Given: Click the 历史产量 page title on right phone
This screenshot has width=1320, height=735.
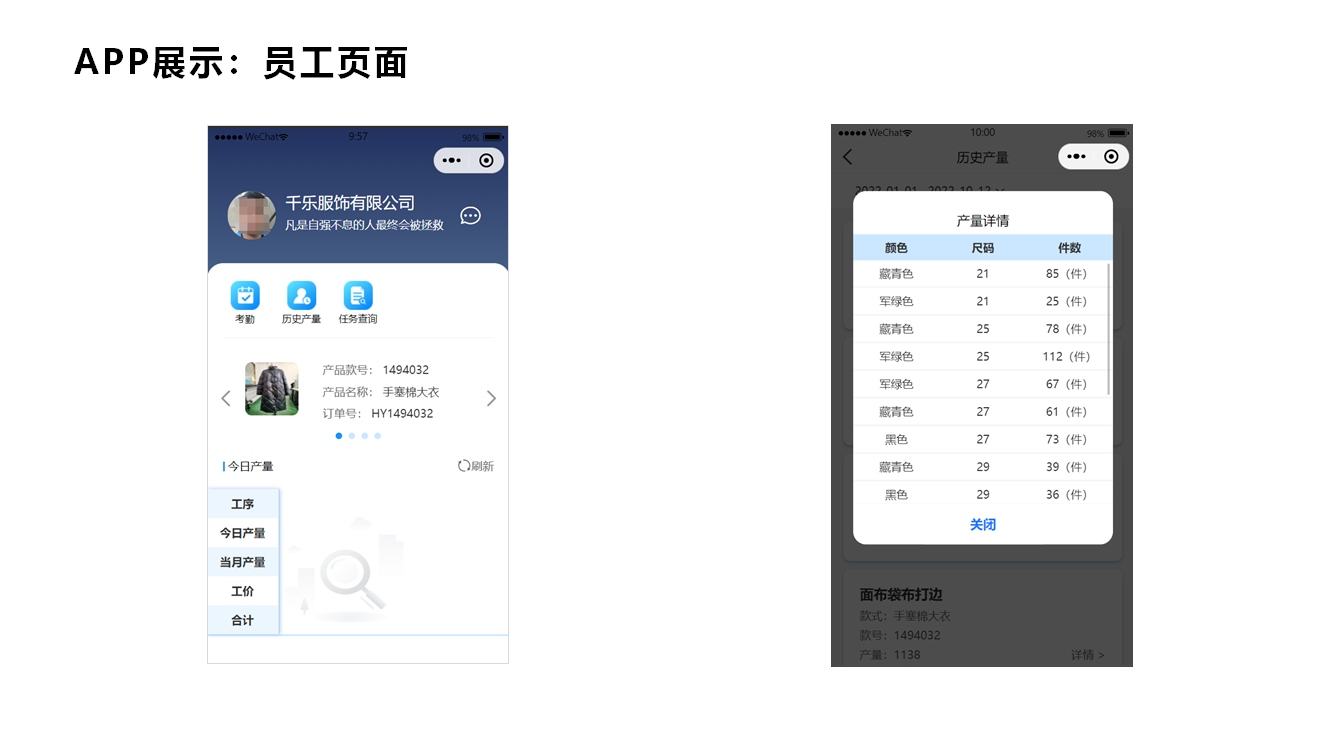Looking at the screenshot, I should (982, 157).
